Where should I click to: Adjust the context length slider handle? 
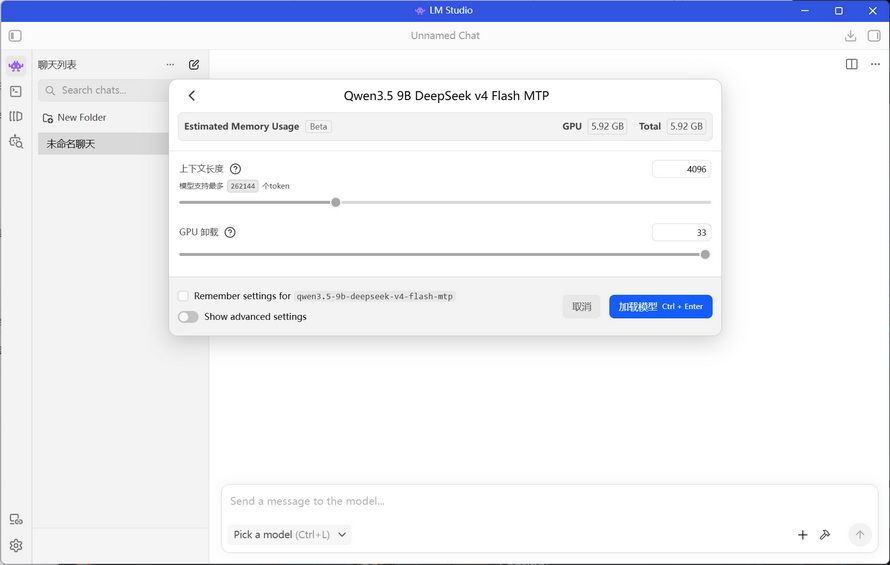(x=336, y=202)
